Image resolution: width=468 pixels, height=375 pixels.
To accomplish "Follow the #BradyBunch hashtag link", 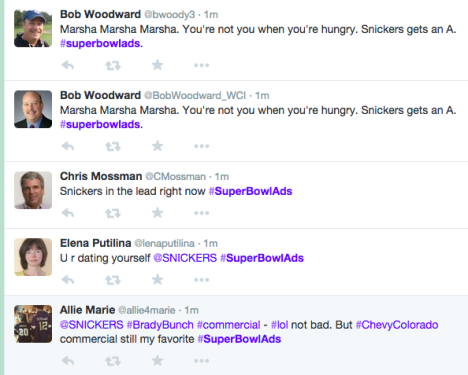I will point(160,325).
